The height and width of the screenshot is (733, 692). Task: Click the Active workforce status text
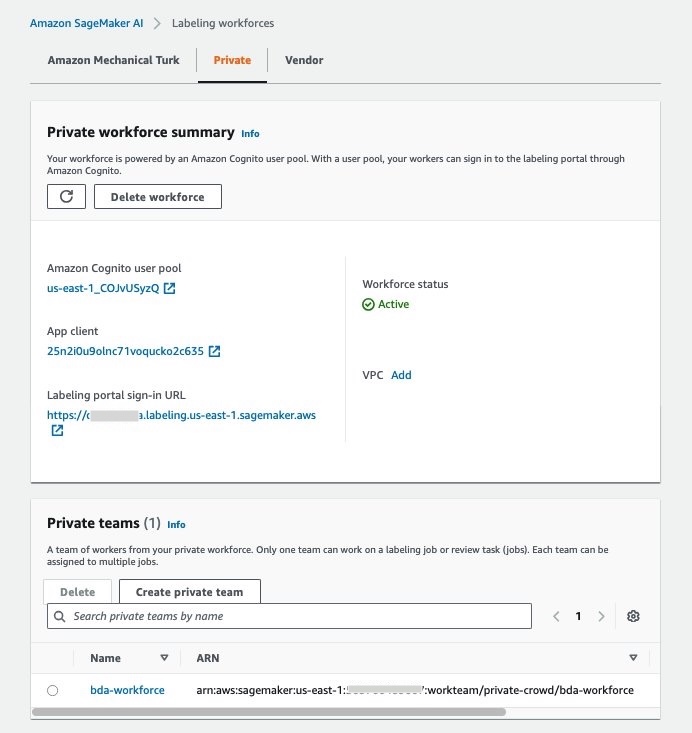click(393, 304)
